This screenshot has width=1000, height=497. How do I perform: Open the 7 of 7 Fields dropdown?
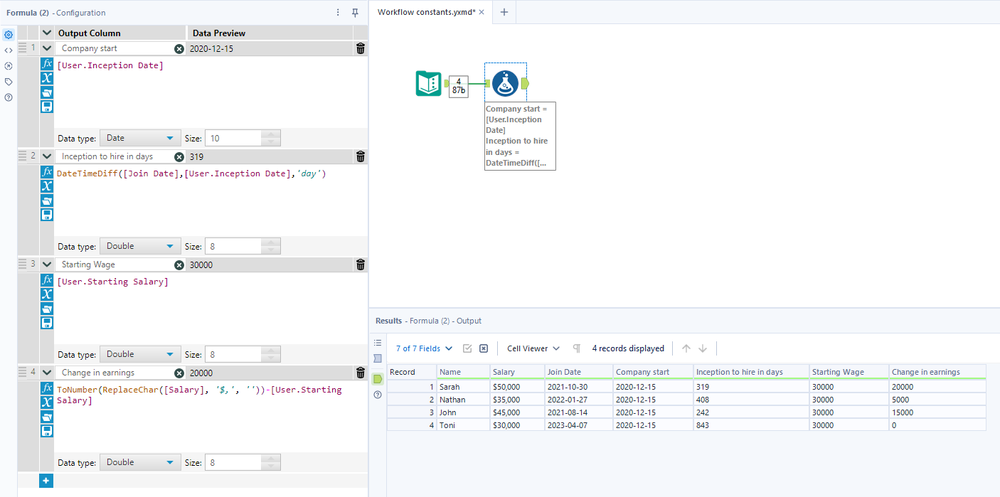pos(424,348)
